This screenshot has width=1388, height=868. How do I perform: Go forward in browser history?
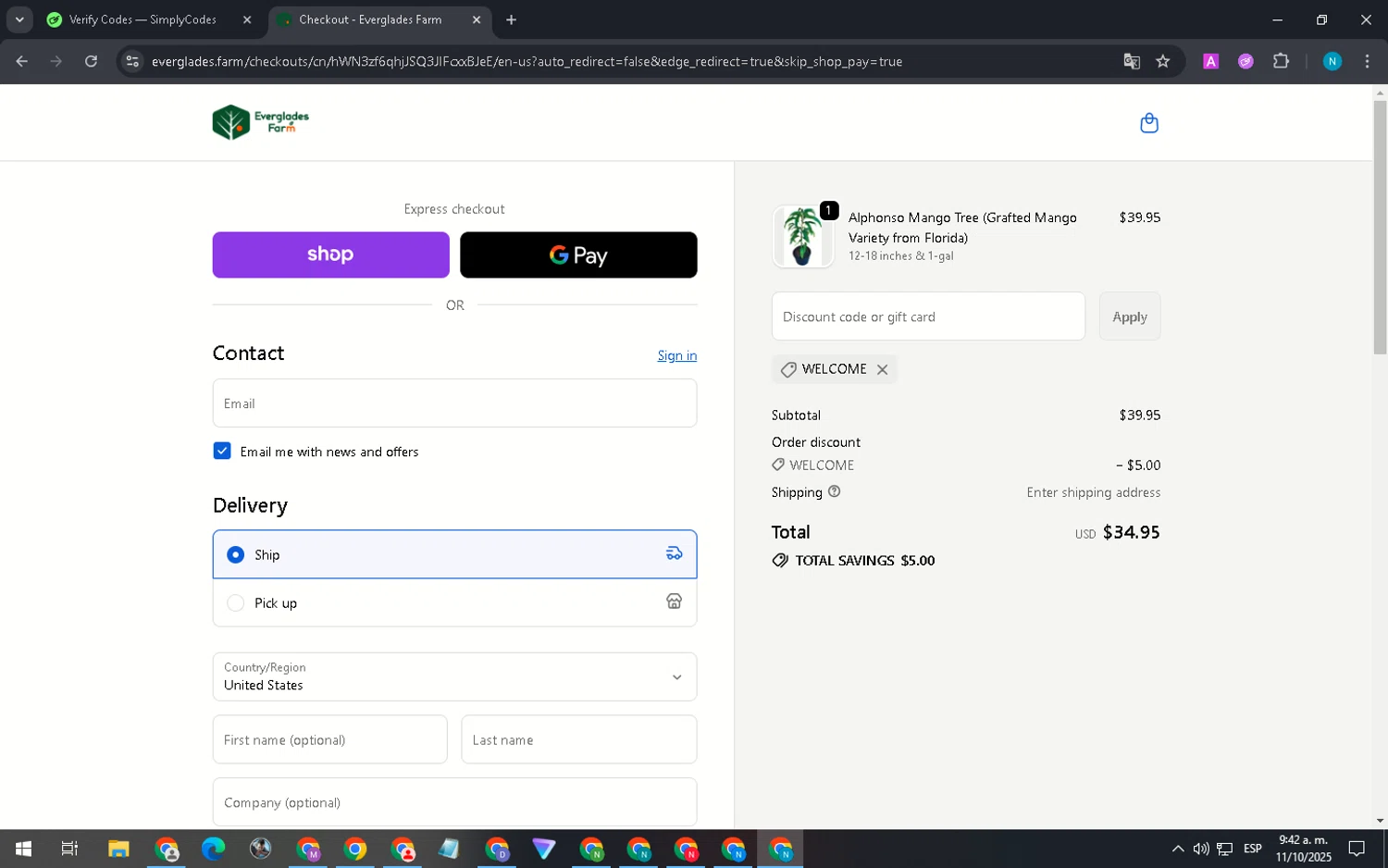point(56,61)
